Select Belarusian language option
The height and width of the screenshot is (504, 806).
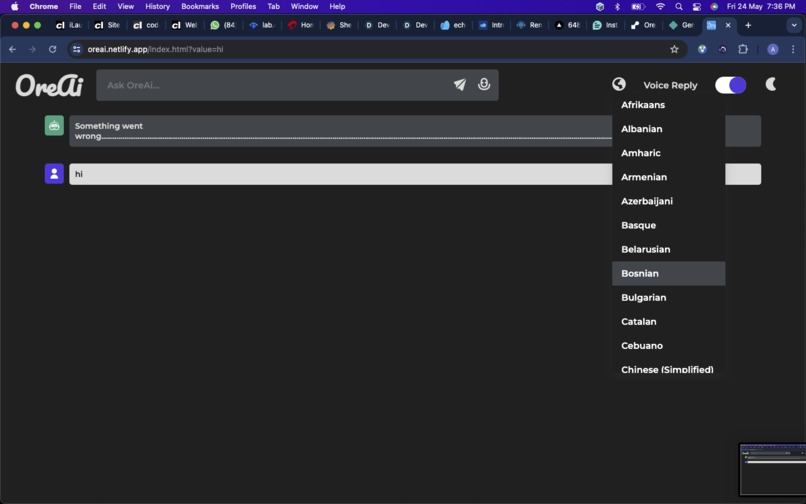pyautogui.click(x=669, y=250)
